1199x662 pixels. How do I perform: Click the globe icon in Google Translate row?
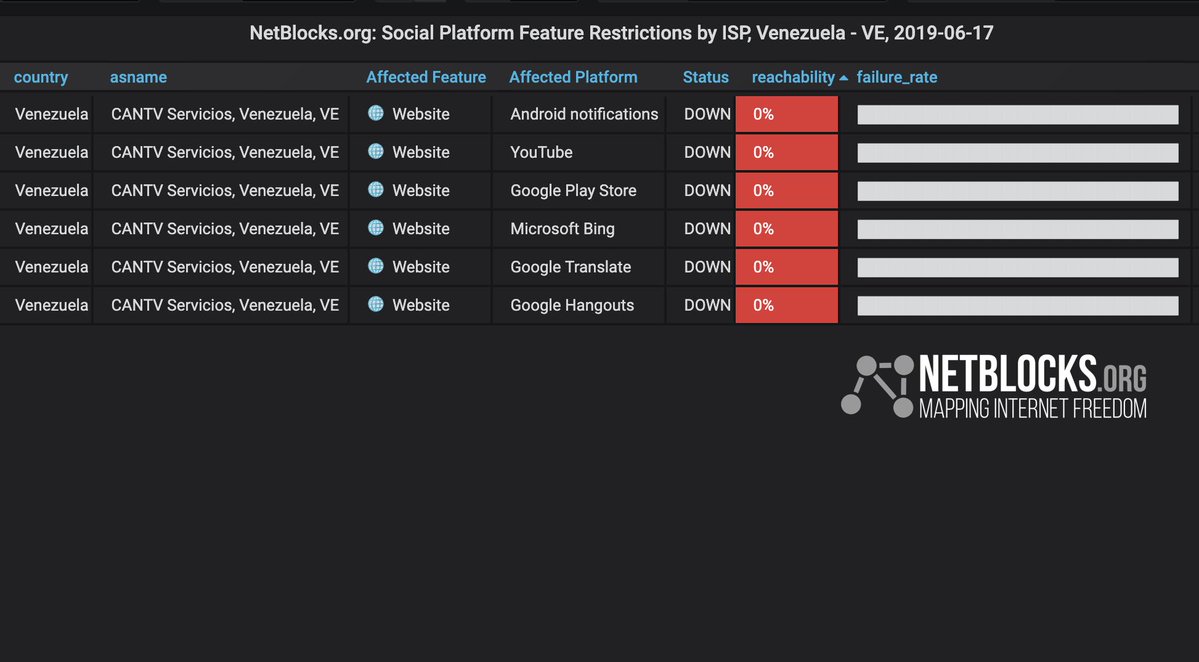[x=375, y=266]
